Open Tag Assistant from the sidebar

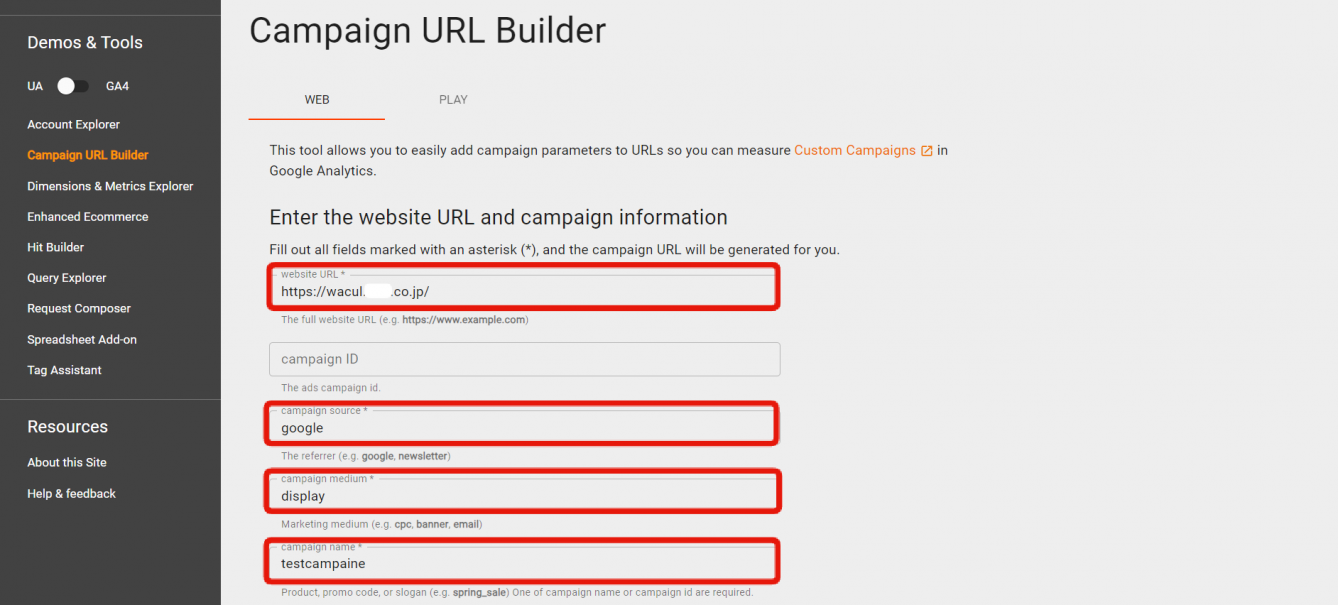[x=65, y=370]
